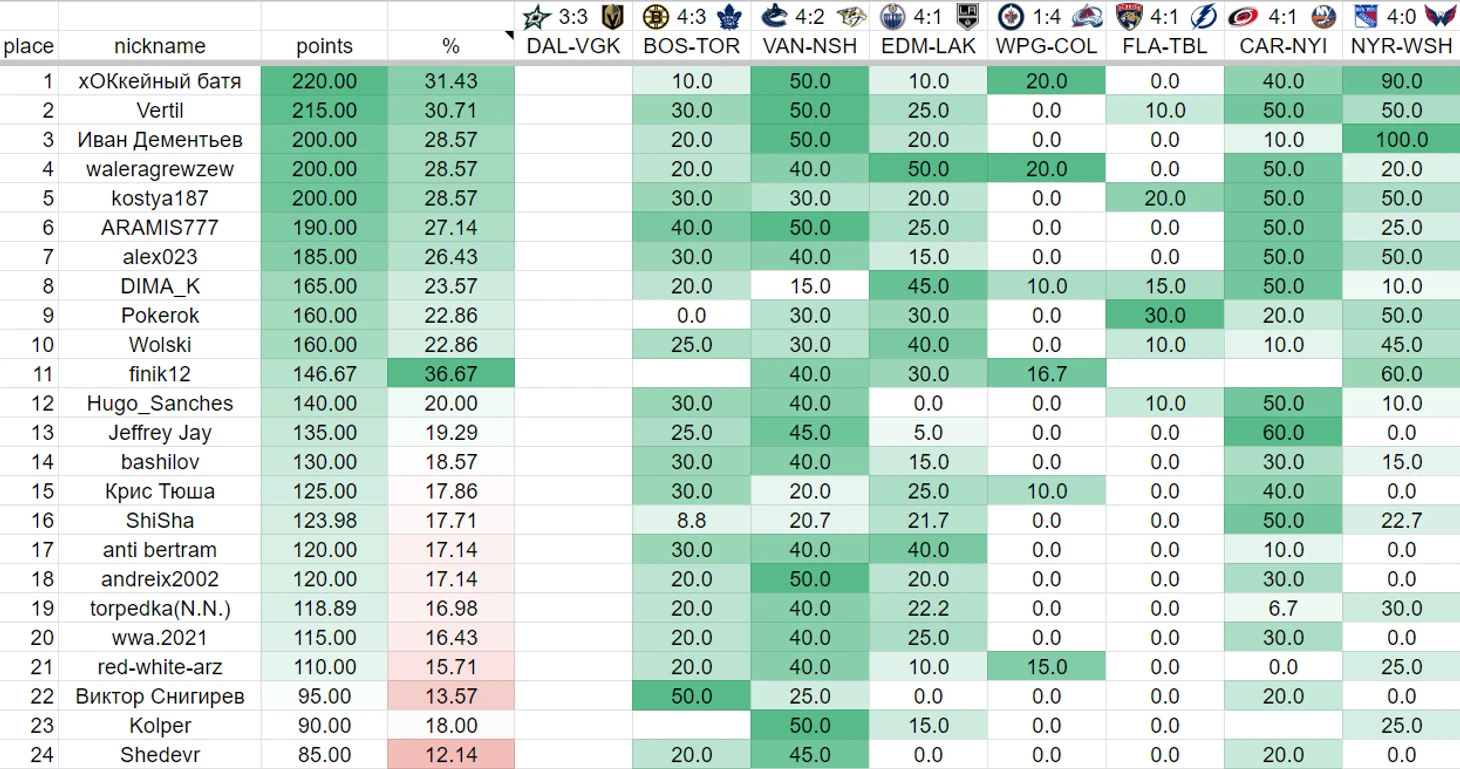1460x769 pixels.
Task: Click the 4:0 score for NYR-WSH
Action: click(x=1401, y=17)
